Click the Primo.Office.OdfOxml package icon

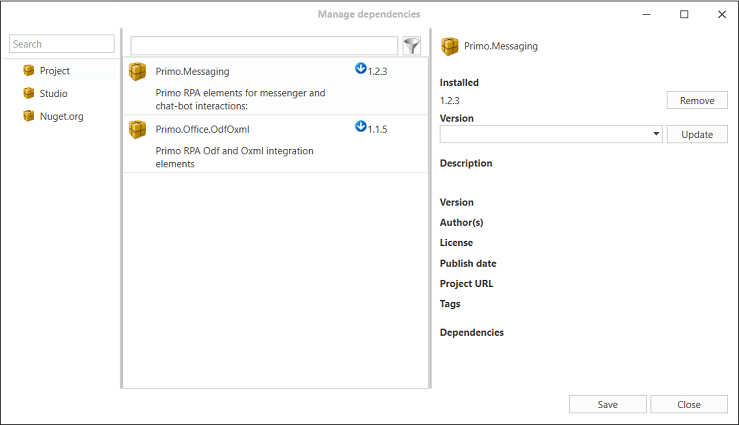[138, 128]
